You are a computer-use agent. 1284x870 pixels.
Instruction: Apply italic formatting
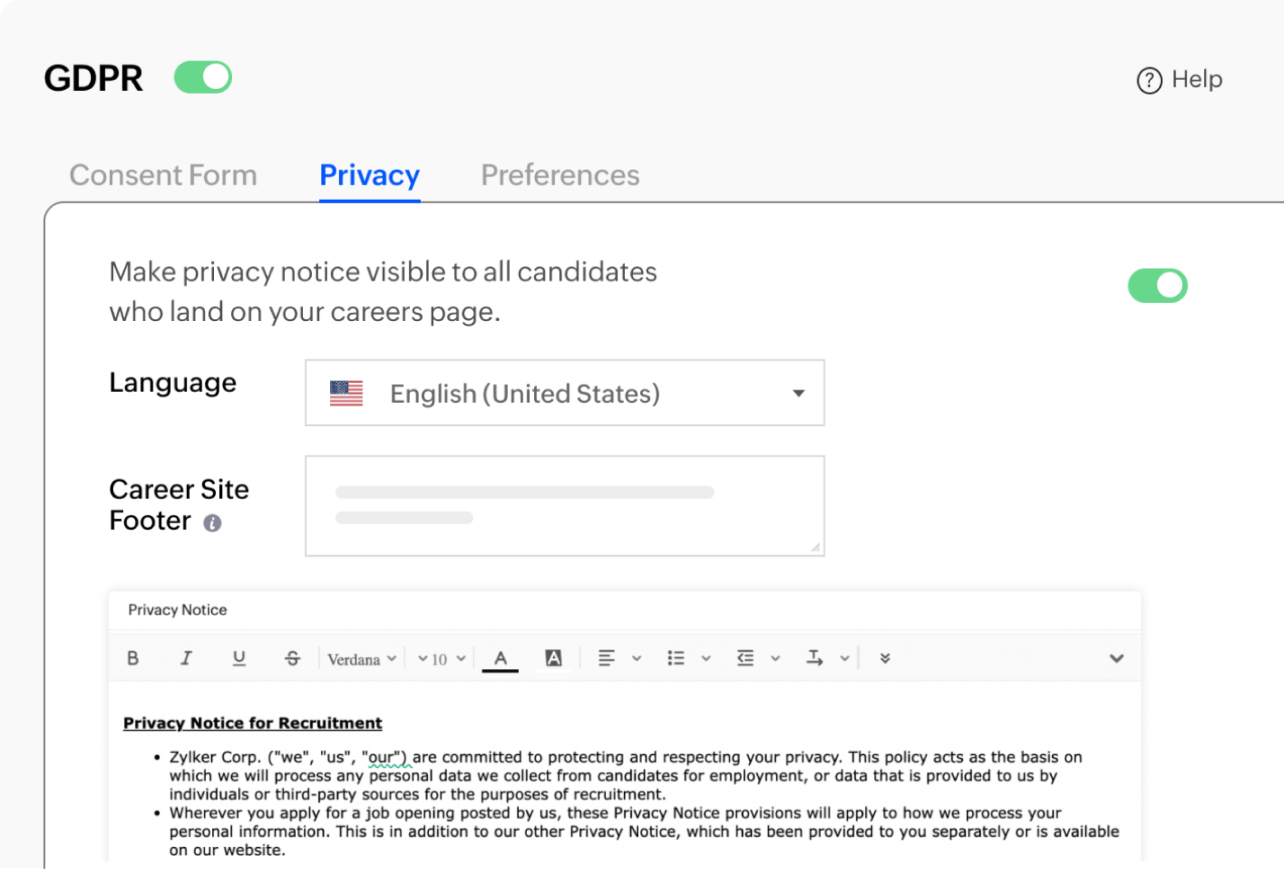pos(186,658)
